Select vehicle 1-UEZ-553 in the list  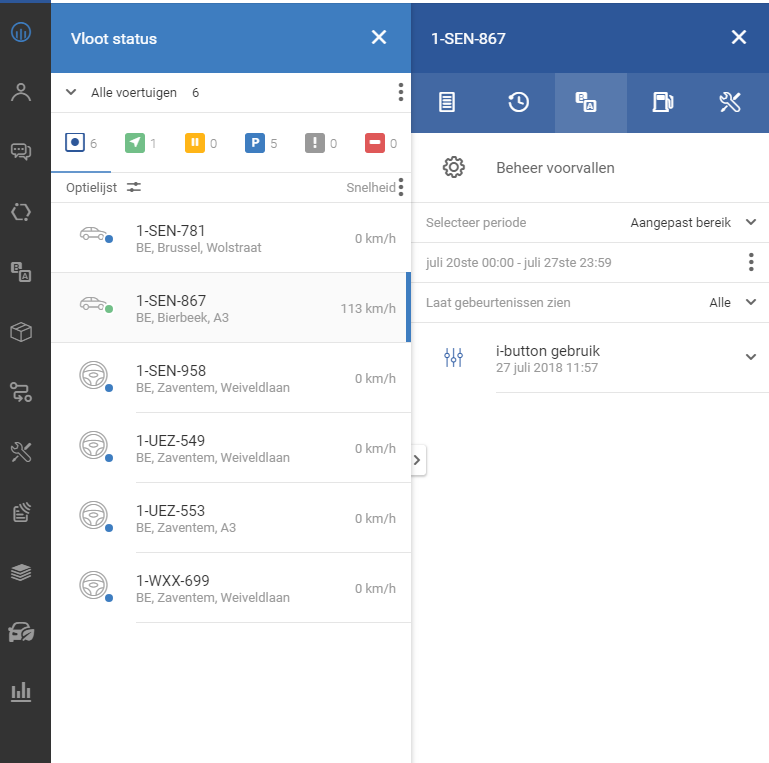[x=231, y=518]
